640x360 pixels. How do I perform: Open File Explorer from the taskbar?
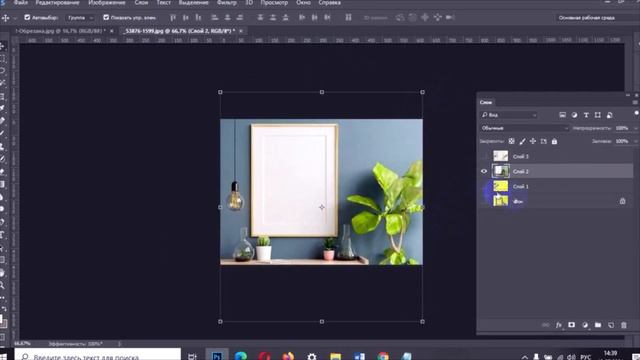click(336, 356)
